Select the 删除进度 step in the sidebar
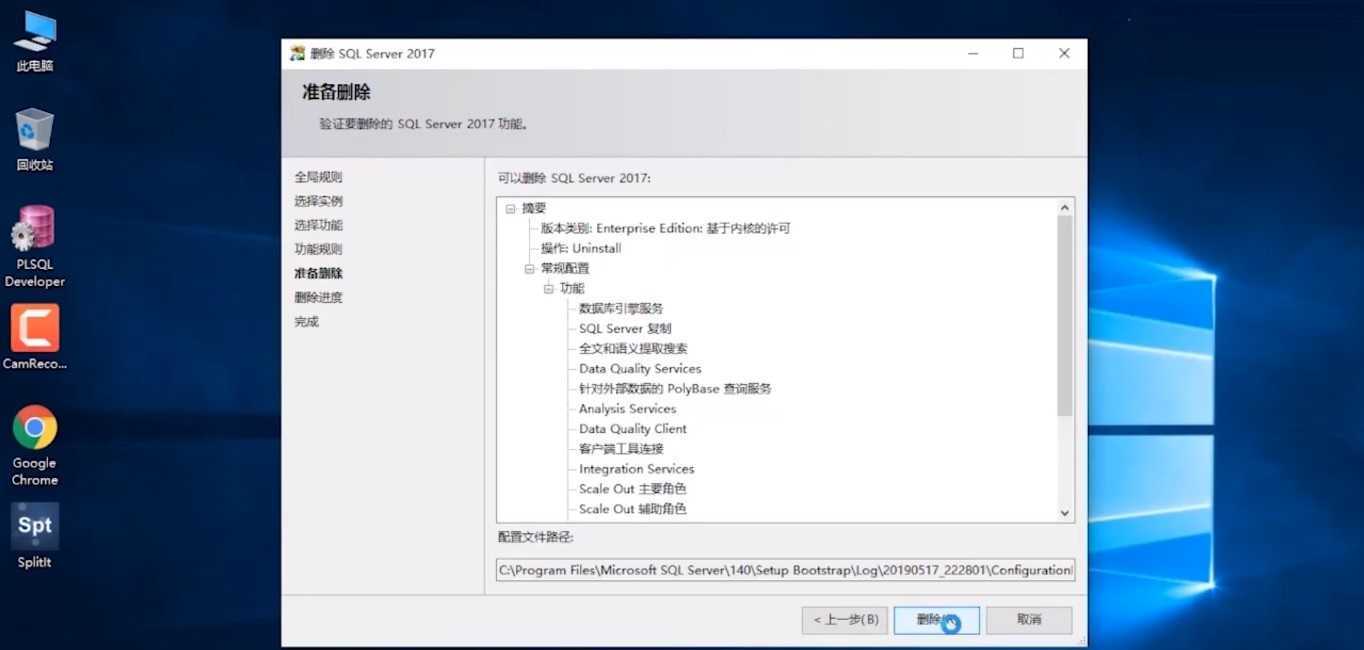This screenshot has height=650, width=1364. click(x=318, y=297)
